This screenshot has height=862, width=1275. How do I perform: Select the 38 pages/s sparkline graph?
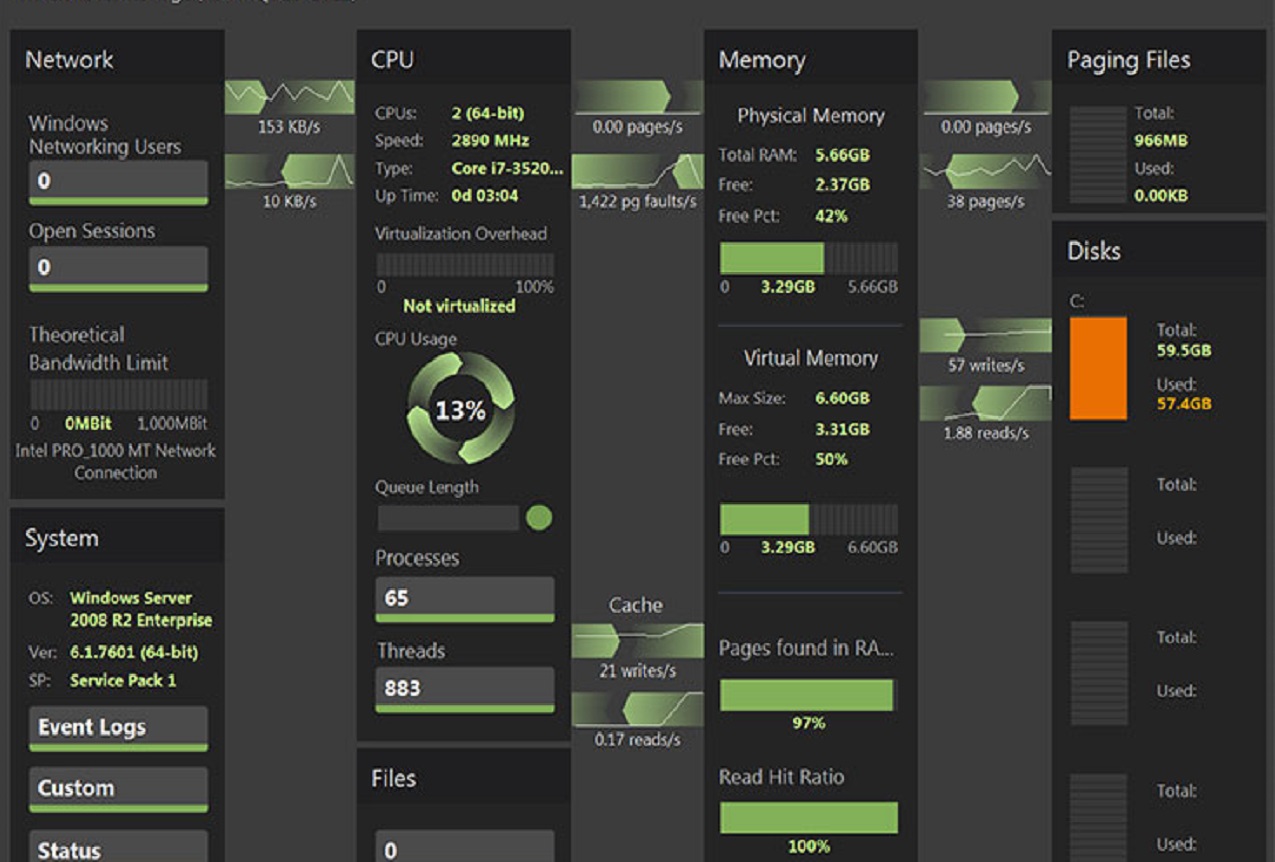tap(985, 171)
